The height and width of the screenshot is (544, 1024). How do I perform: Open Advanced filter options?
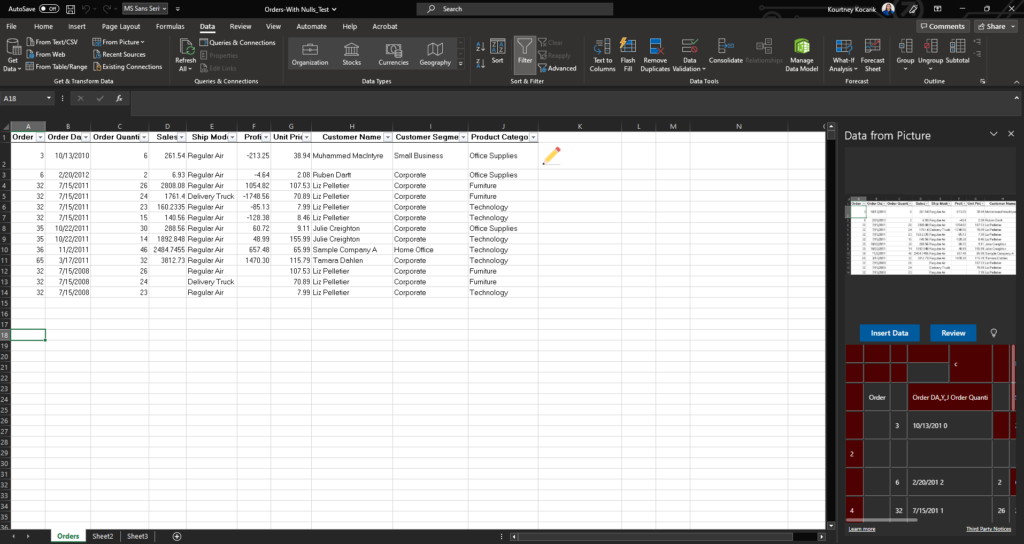point(557,68)
